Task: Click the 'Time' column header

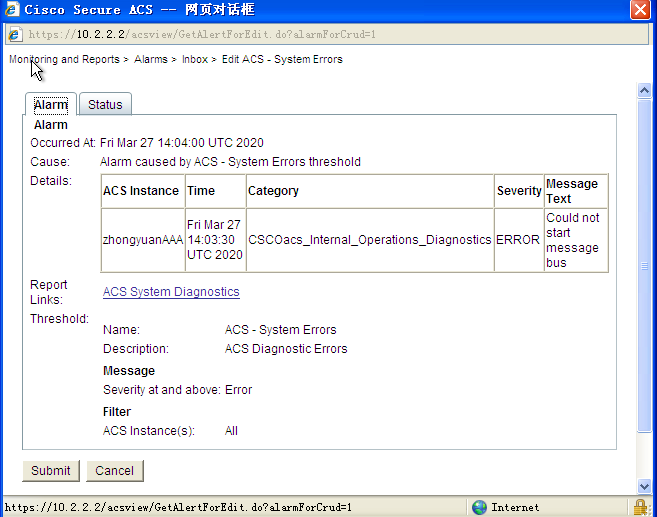Action: click(215, 191)
